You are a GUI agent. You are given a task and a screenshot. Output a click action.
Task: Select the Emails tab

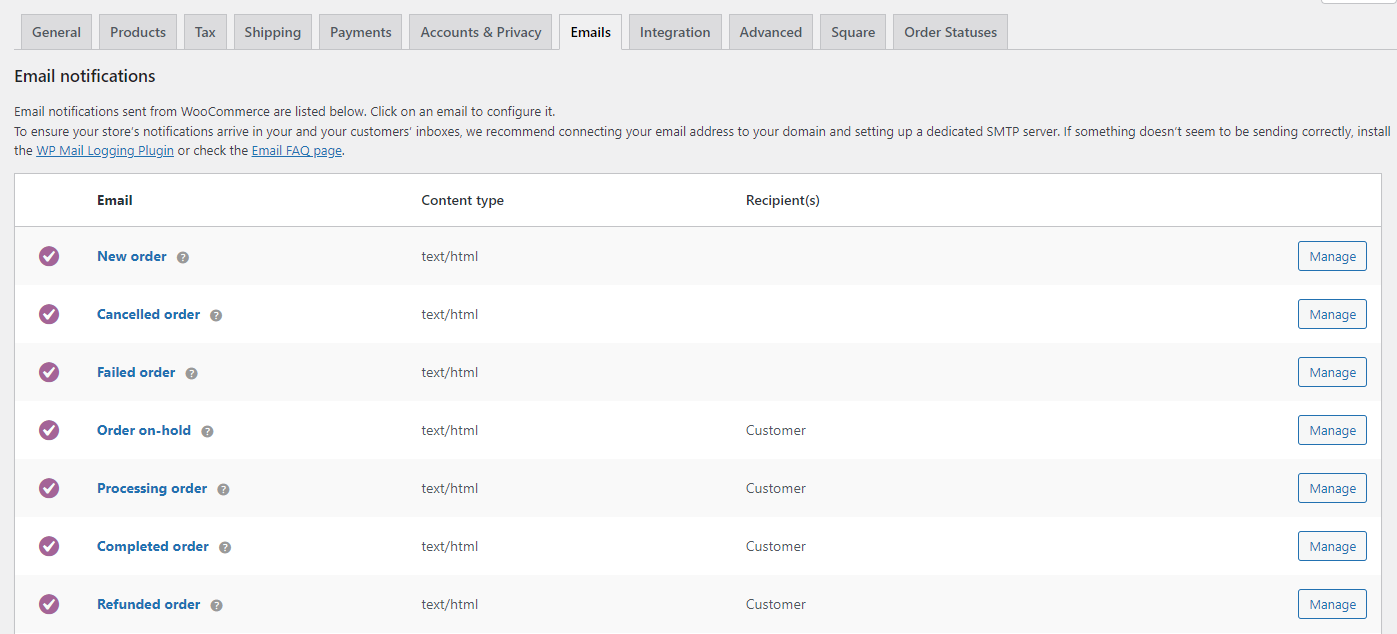[591, 32]
